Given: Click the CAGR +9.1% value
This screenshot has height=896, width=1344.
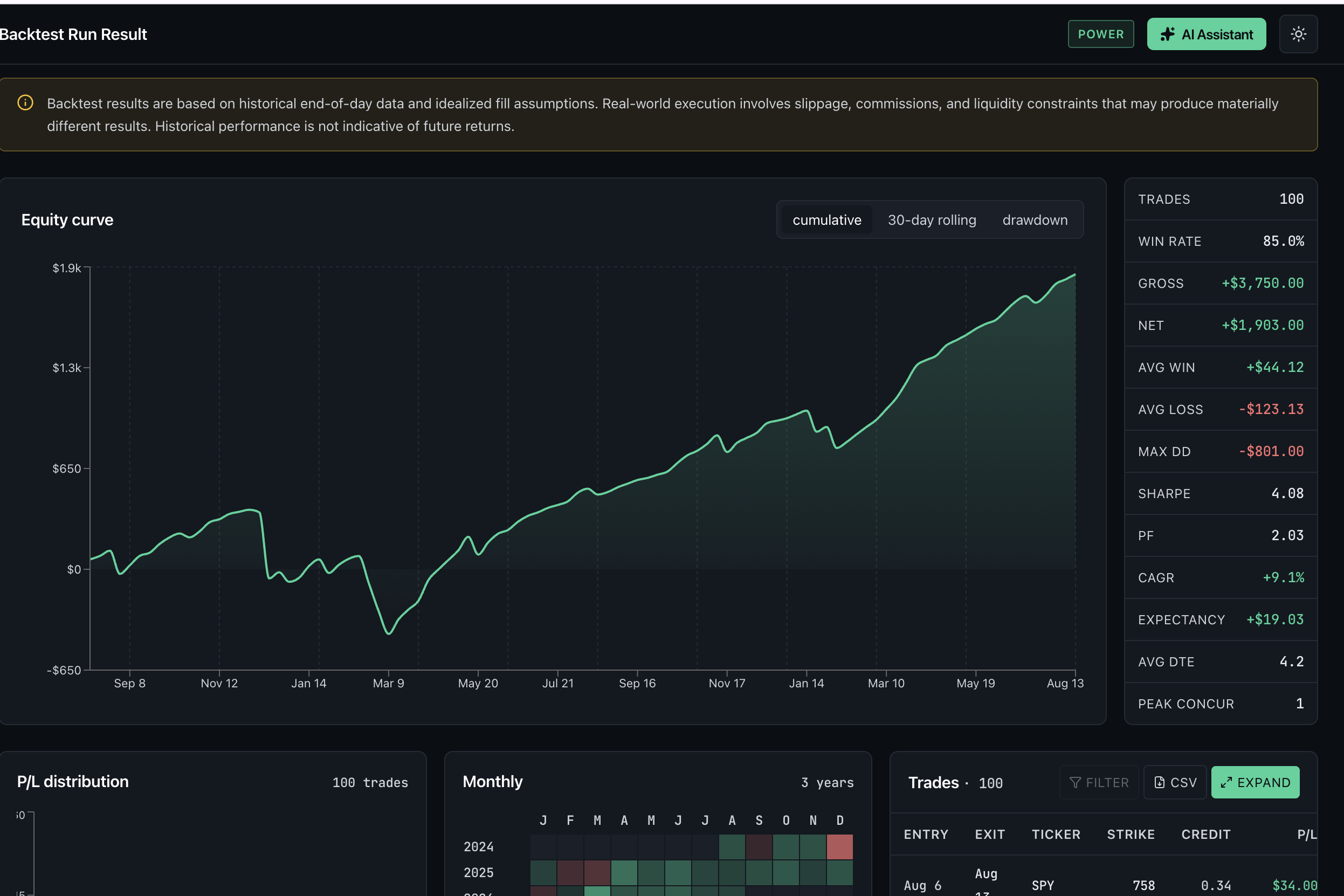Looking at the screenshot, I should [x=1283, y=577].
